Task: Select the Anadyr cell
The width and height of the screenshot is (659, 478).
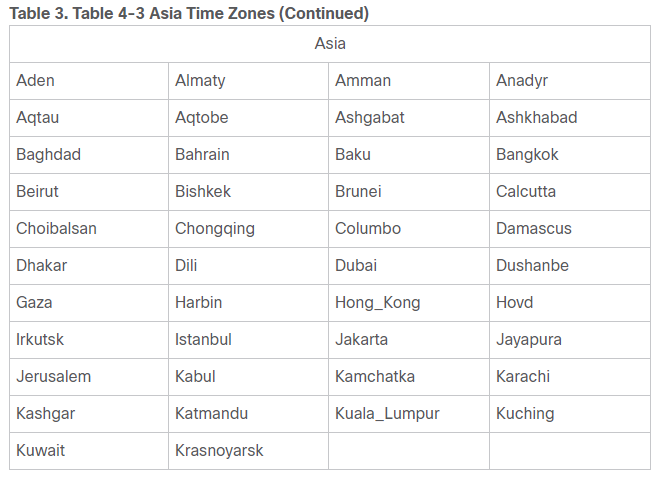Action: (522, 81)
